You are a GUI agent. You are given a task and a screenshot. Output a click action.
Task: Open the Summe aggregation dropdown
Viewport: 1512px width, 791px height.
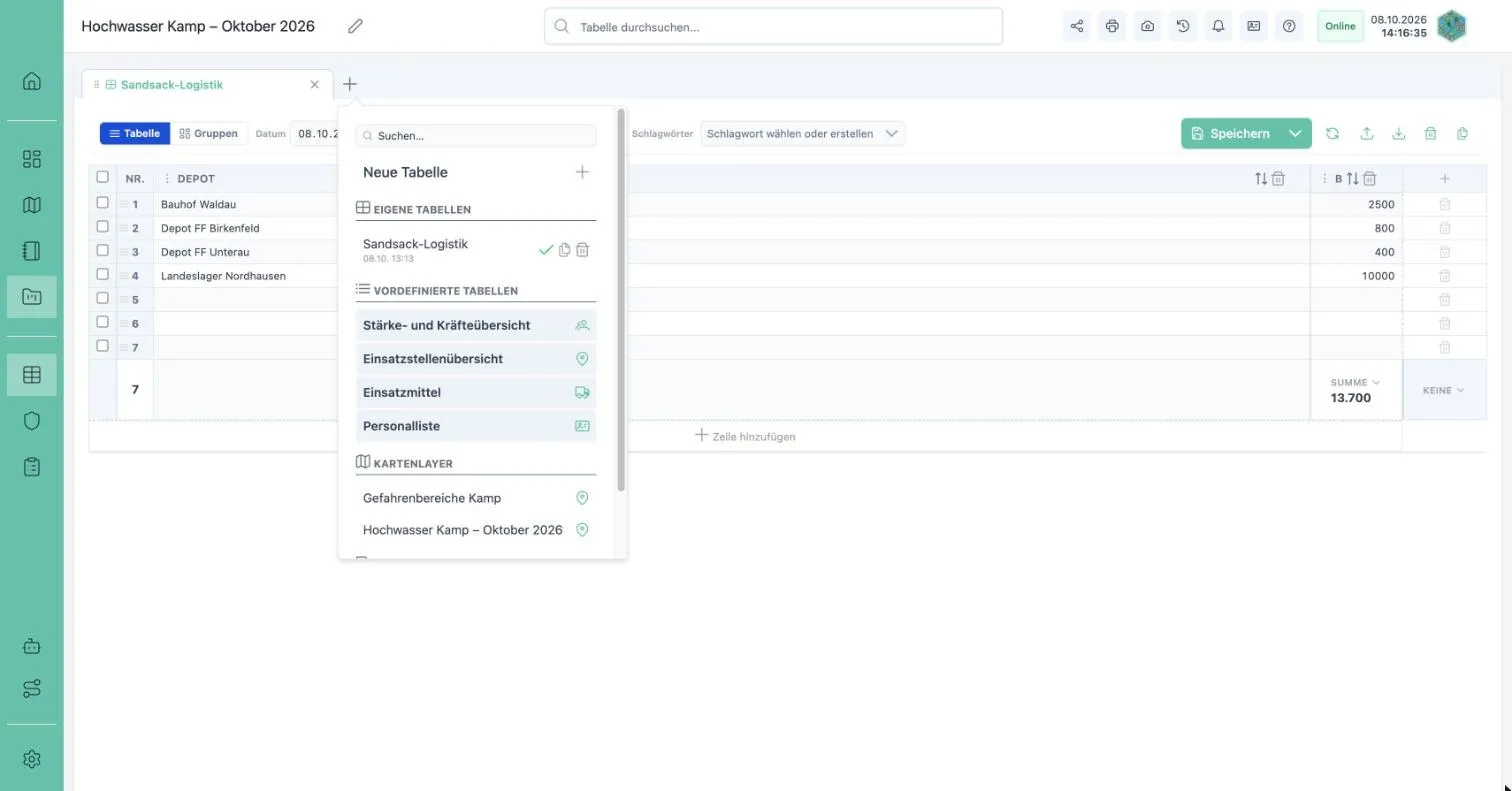click(1355, 382)
